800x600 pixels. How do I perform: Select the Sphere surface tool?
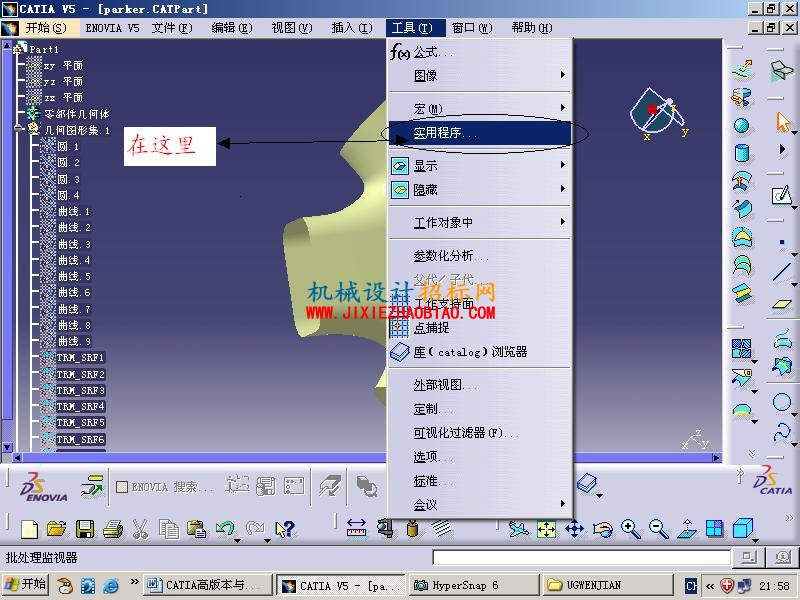tap(741, 126)
